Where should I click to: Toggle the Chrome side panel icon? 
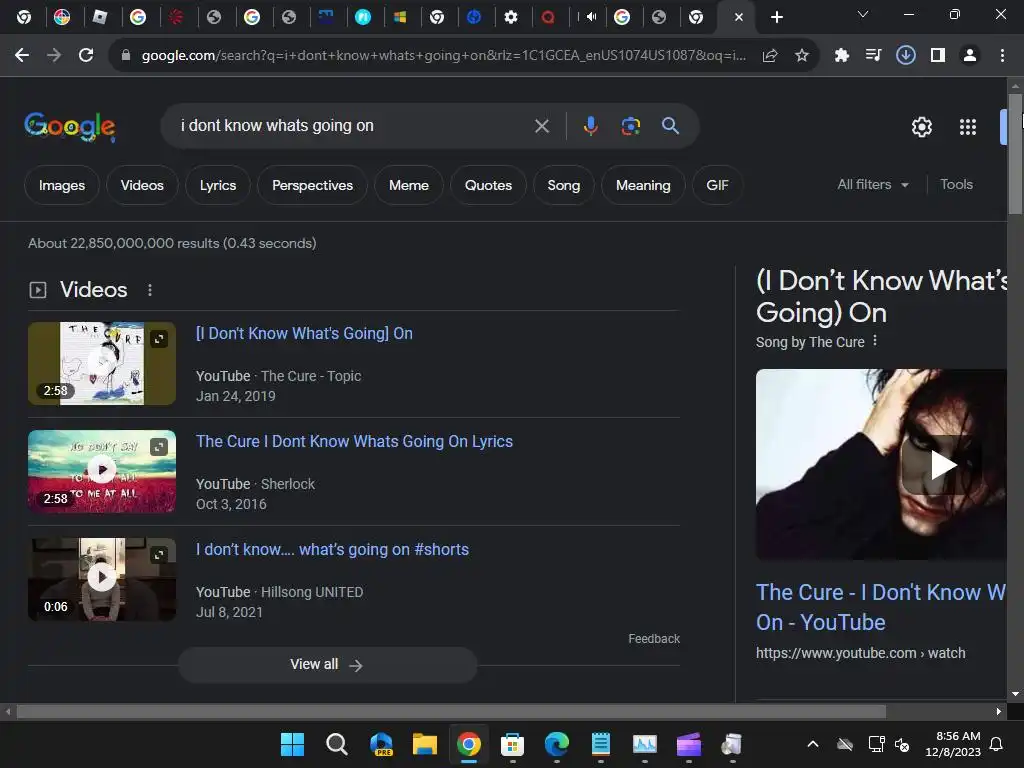(x=938, y=56)
